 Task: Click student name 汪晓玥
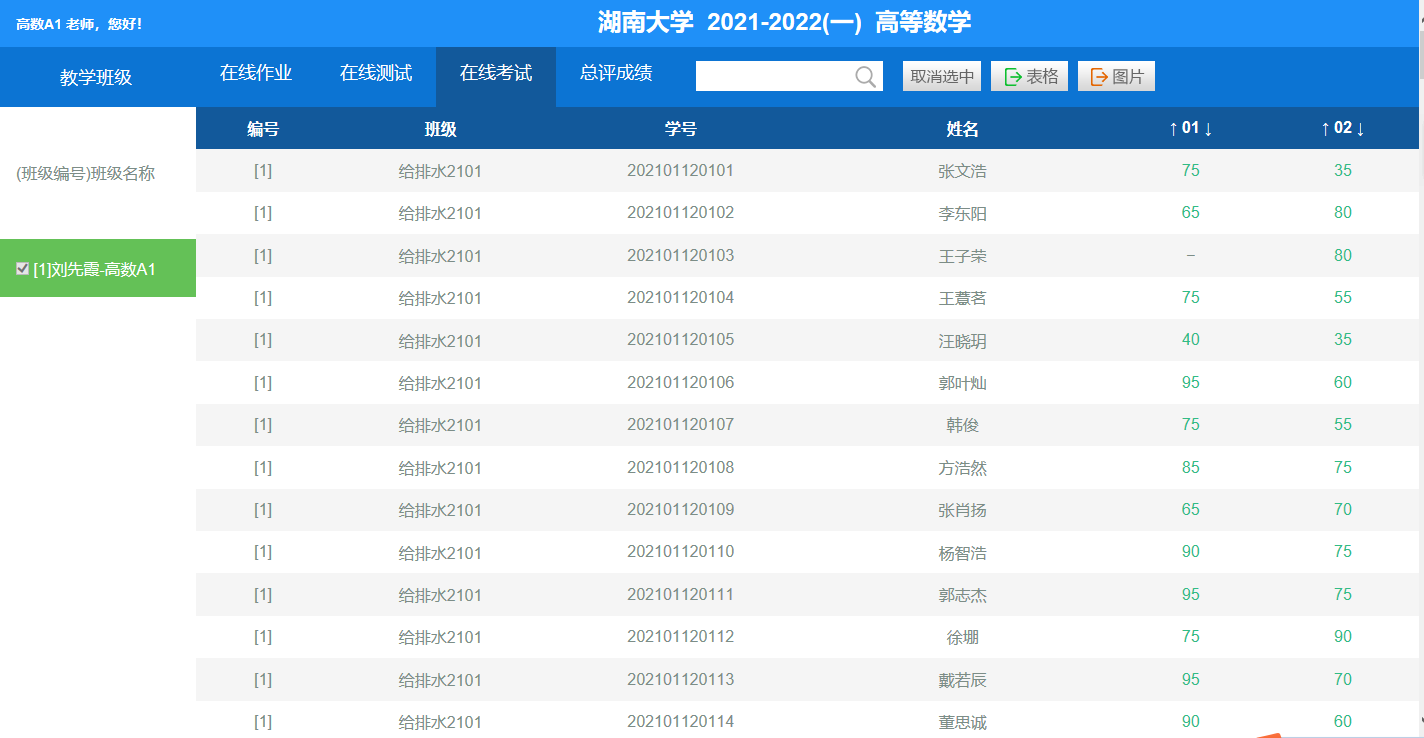[963, 341]
